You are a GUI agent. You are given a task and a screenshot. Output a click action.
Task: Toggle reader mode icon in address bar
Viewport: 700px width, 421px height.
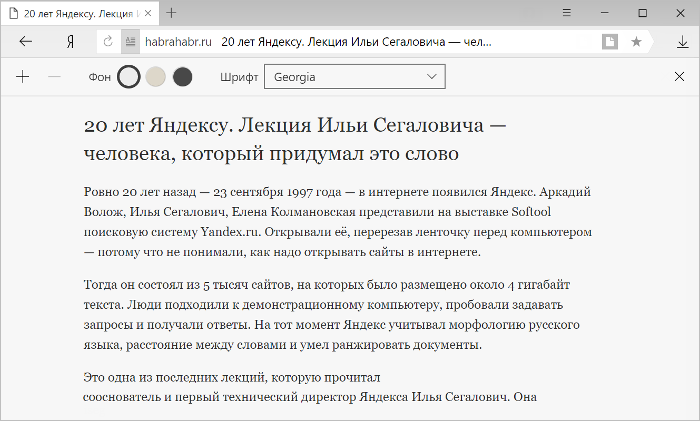point(130,42)
